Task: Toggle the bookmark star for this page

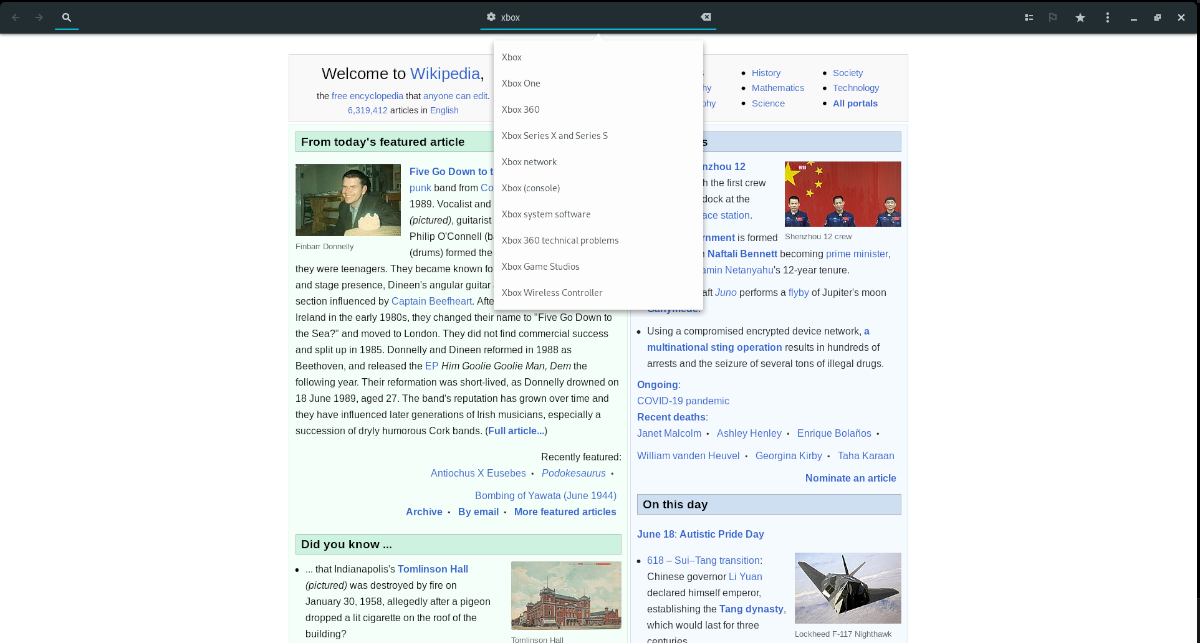Action: (x=1080, y=17)
